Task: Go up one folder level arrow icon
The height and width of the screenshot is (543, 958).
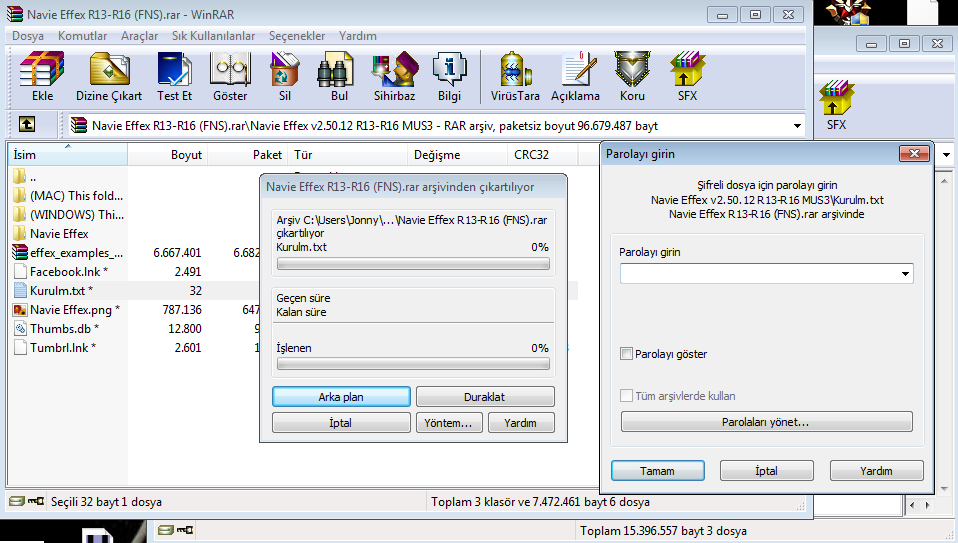Action: pyautogui.click(x=27, y=125)
